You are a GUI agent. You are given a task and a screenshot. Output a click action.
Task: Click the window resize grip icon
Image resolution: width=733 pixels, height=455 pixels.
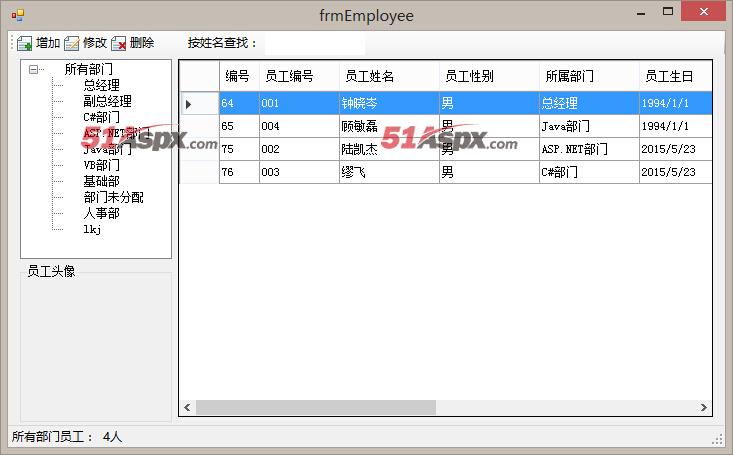tap(718, 439)
